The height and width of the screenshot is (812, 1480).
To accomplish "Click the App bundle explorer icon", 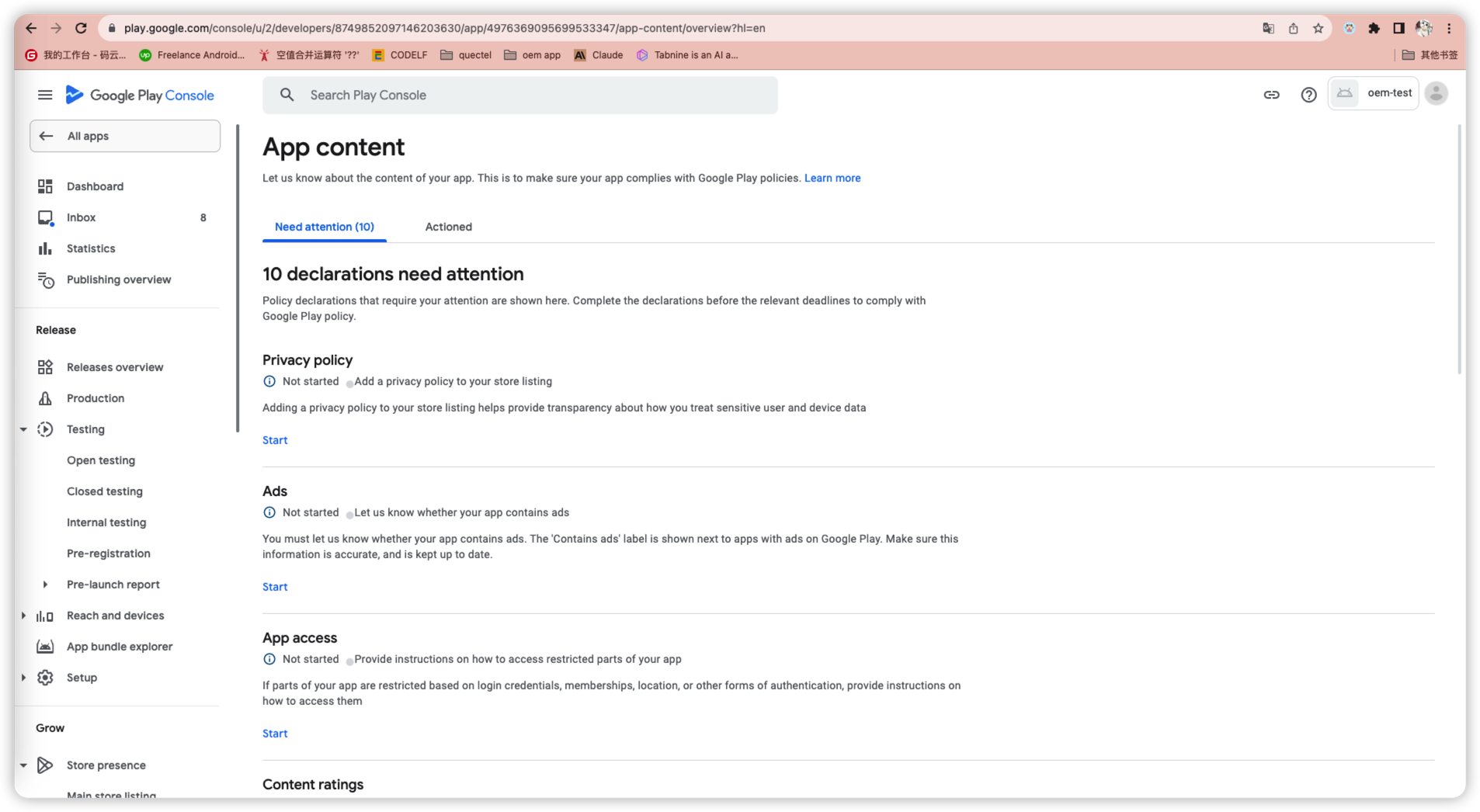I will [45, 647].
